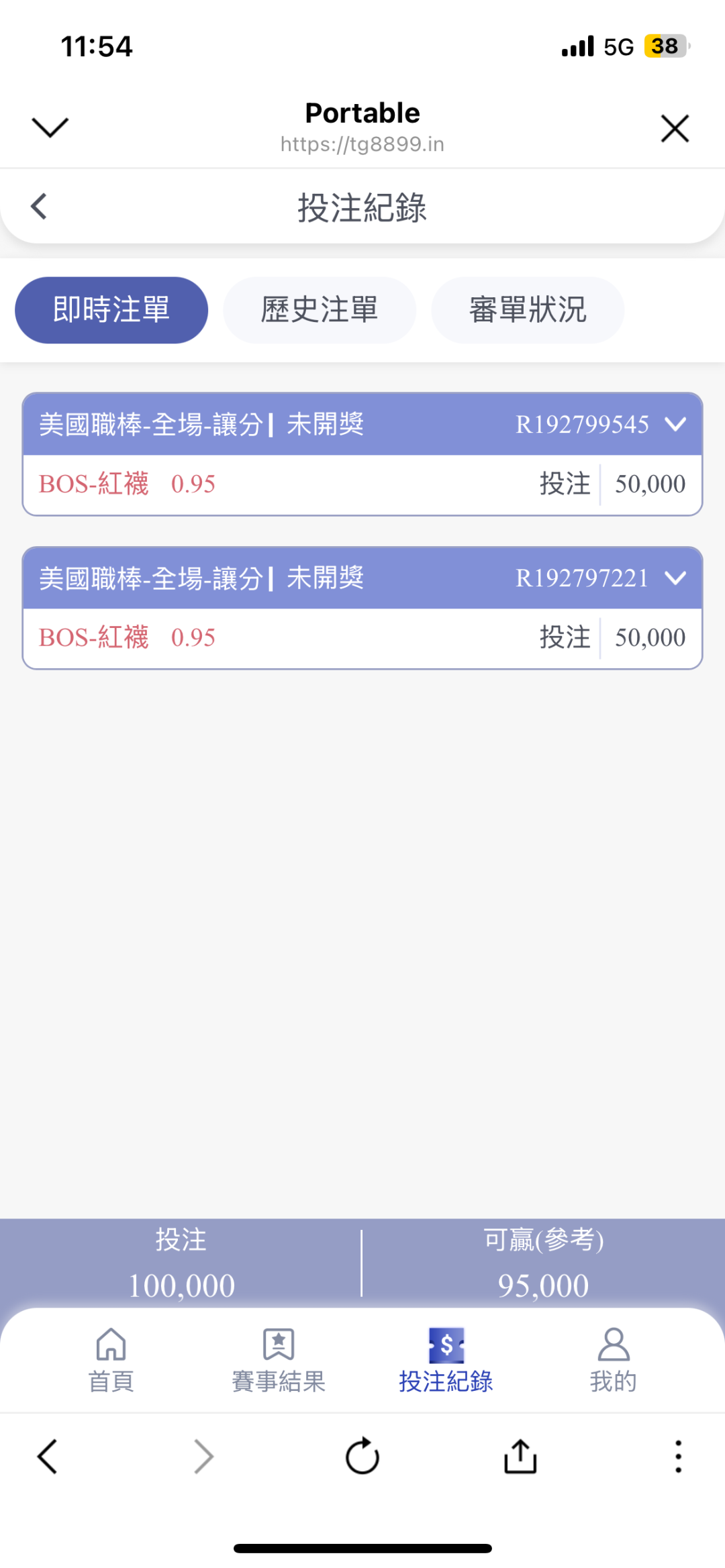Screen dimensions: 725x1568
Task: Tap the 投注紀錄 dollar icon
Action: tap(446, 1345)
